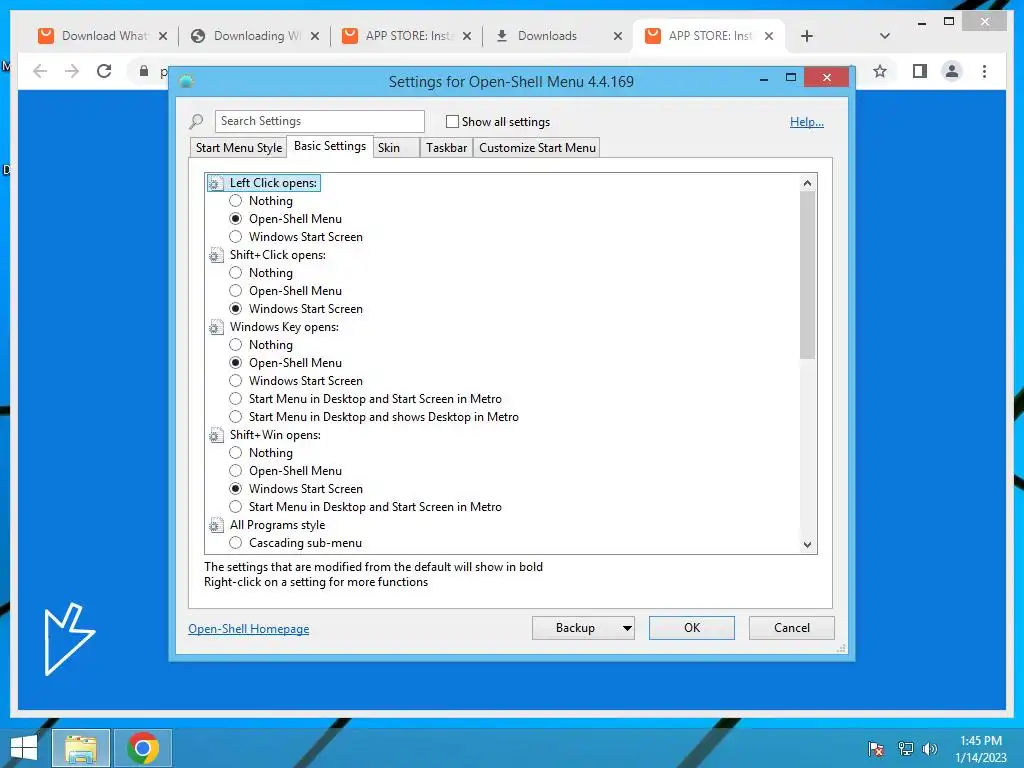Bookmark this page with the star icon
Viewport: 1024px width, 768px height.
[x=880, y=71]
